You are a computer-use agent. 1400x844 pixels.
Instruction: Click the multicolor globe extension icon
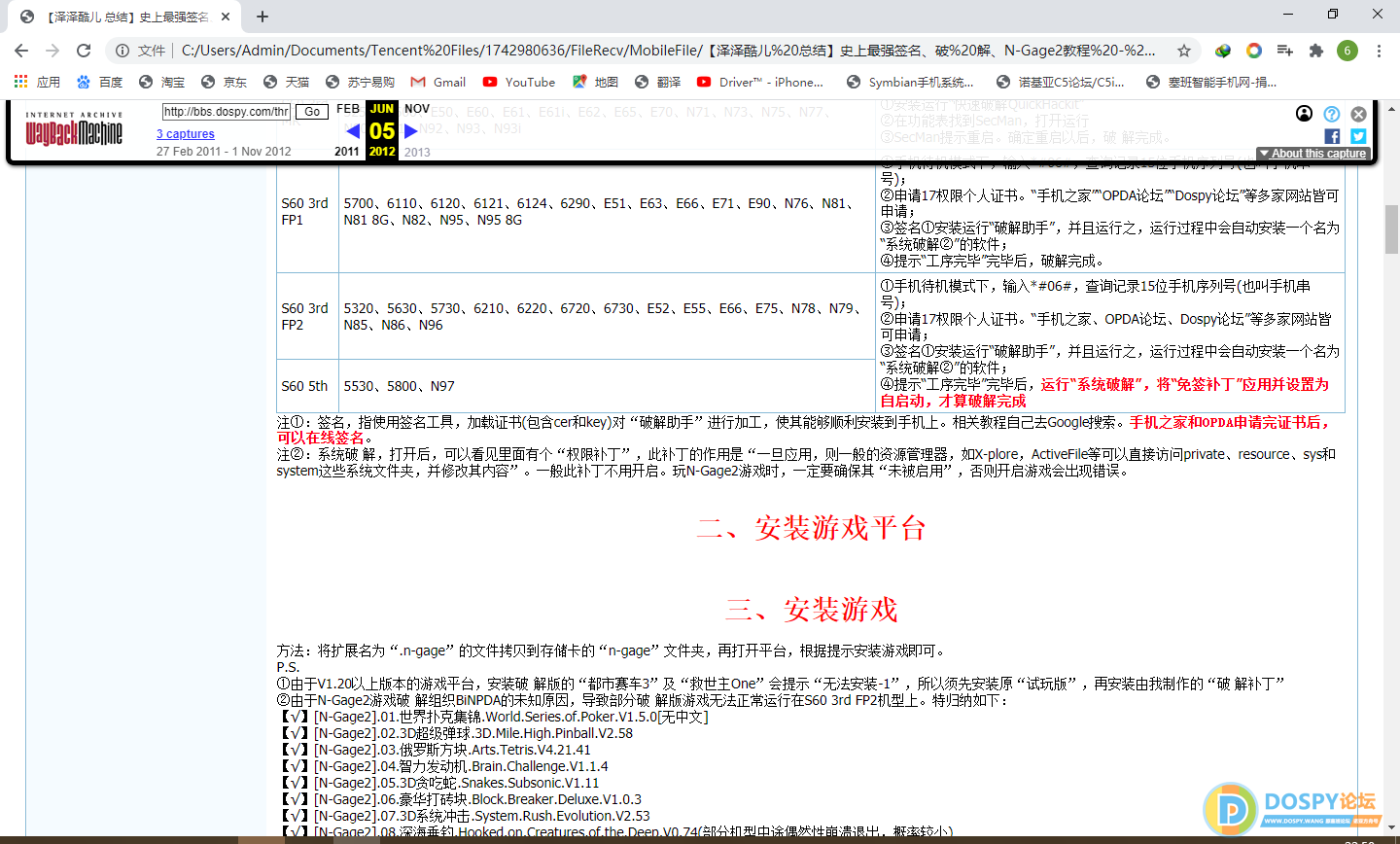tap(1223, 51)
